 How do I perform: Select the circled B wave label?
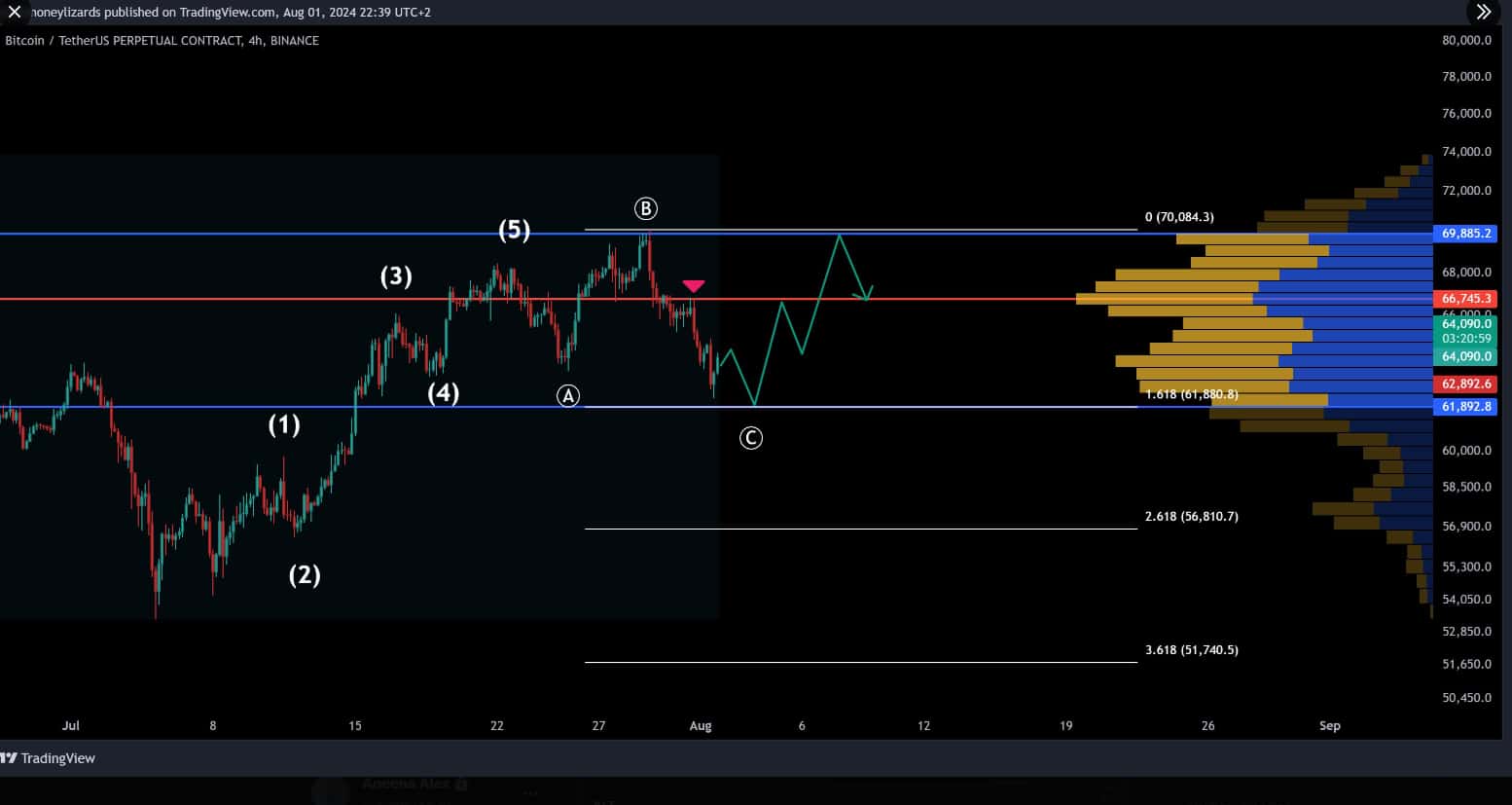(x=646, y=208)
